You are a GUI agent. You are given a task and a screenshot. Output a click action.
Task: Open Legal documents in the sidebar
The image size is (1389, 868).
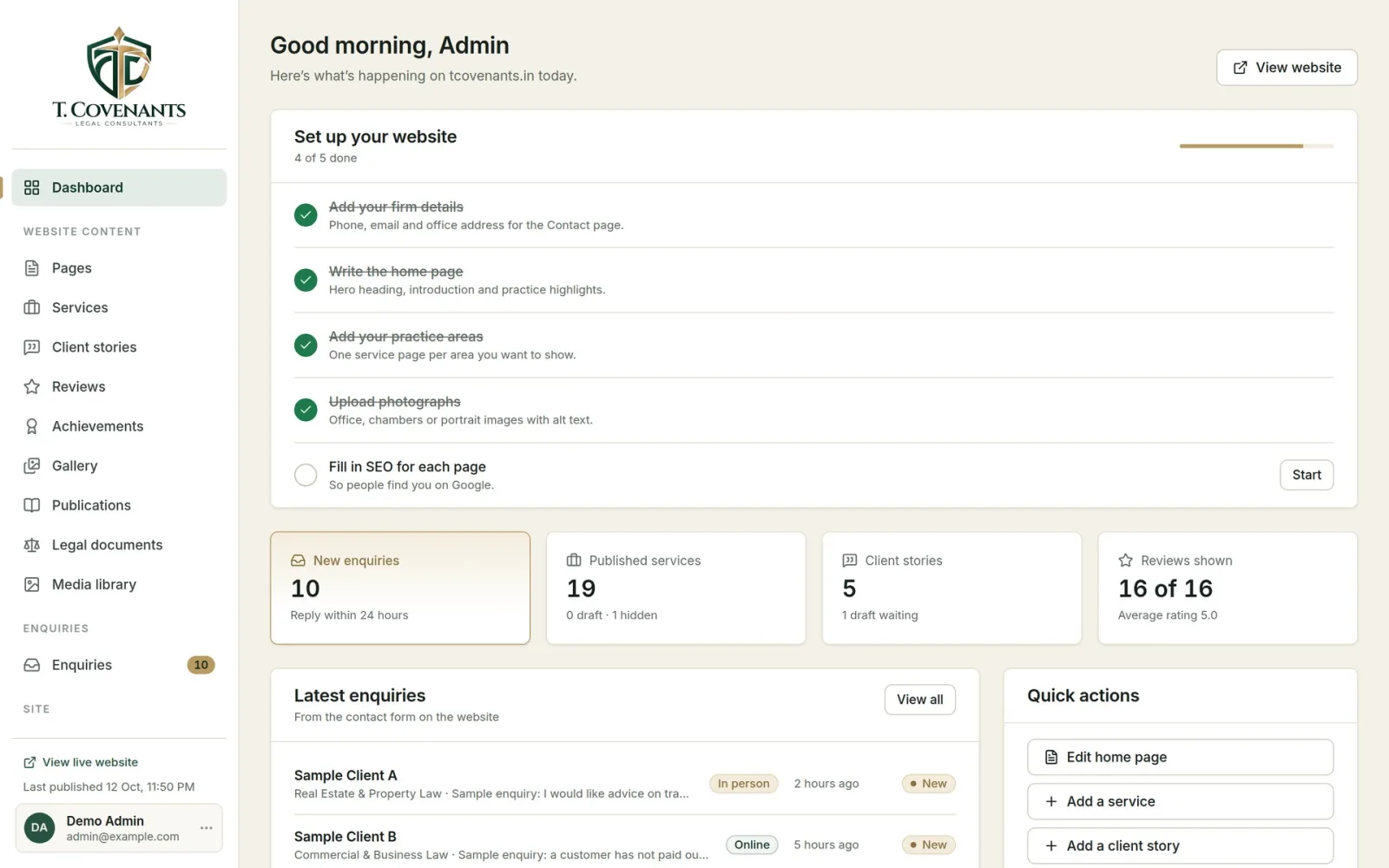coord(119,545)
